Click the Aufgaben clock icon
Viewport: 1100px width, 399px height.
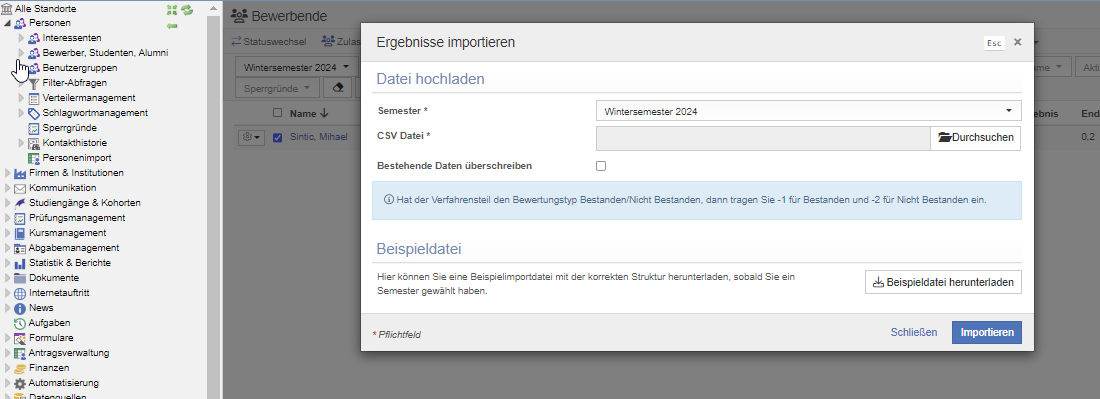20,323
